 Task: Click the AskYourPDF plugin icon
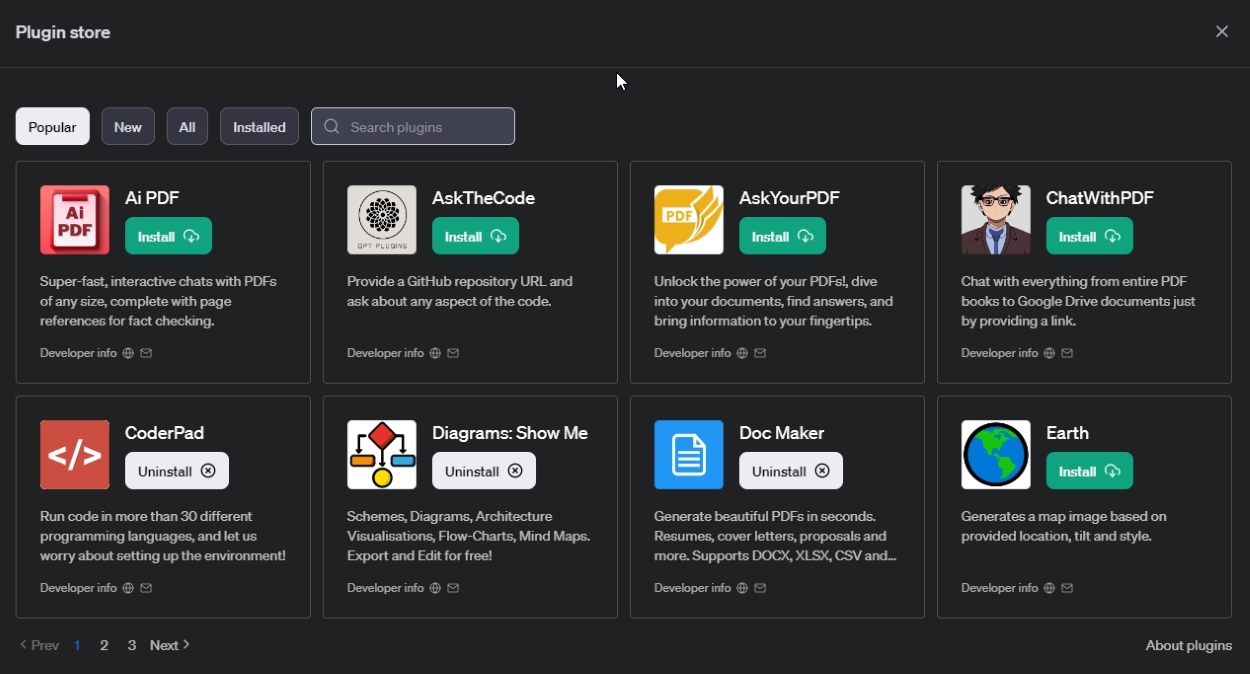[x=689, y=220]
